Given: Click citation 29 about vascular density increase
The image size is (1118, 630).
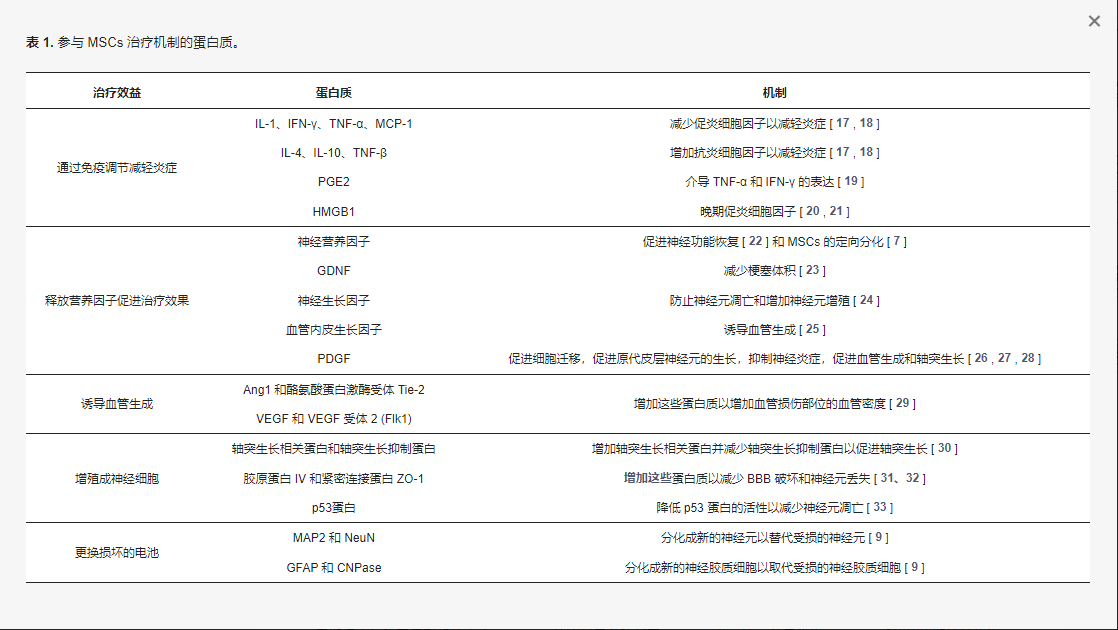Looking at the screenshot, I should [x=903, y=404].
